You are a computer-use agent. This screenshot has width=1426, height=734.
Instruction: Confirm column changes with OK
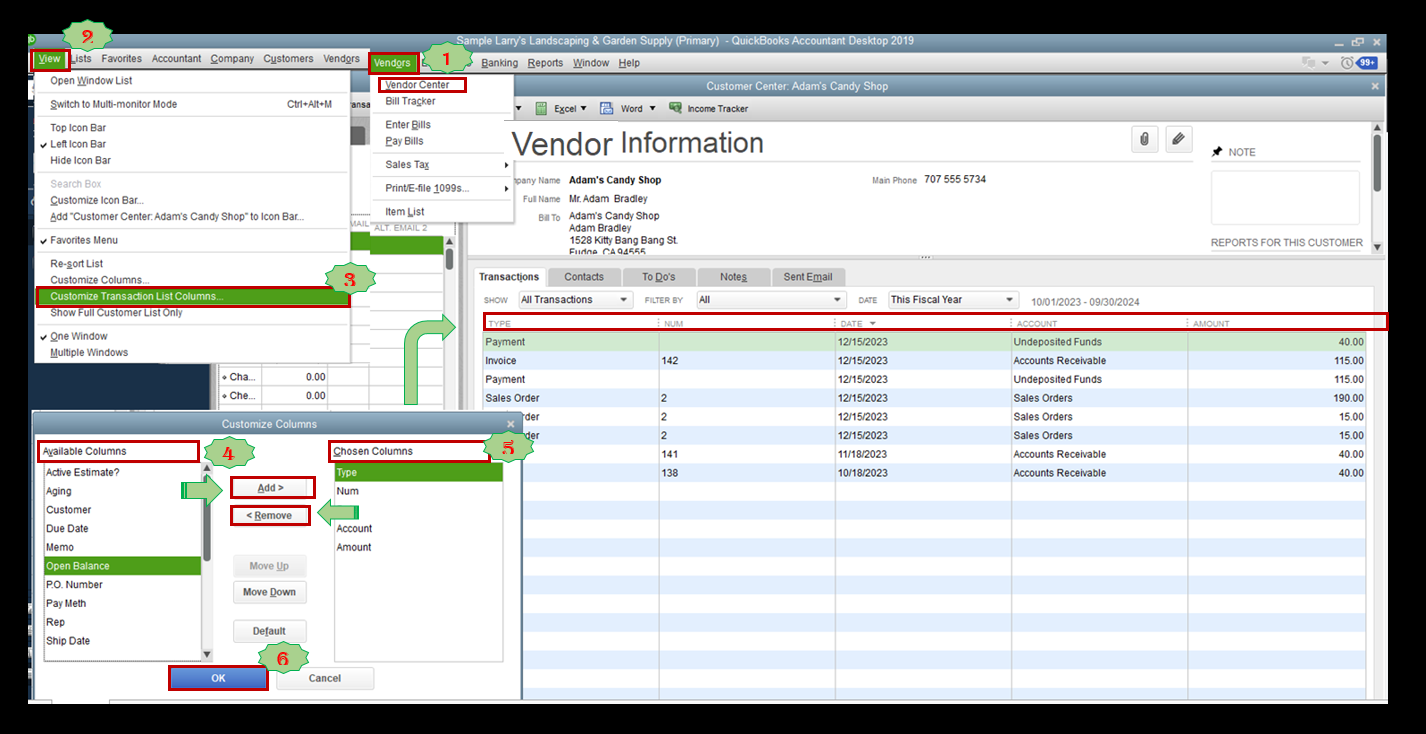point(217,677)
